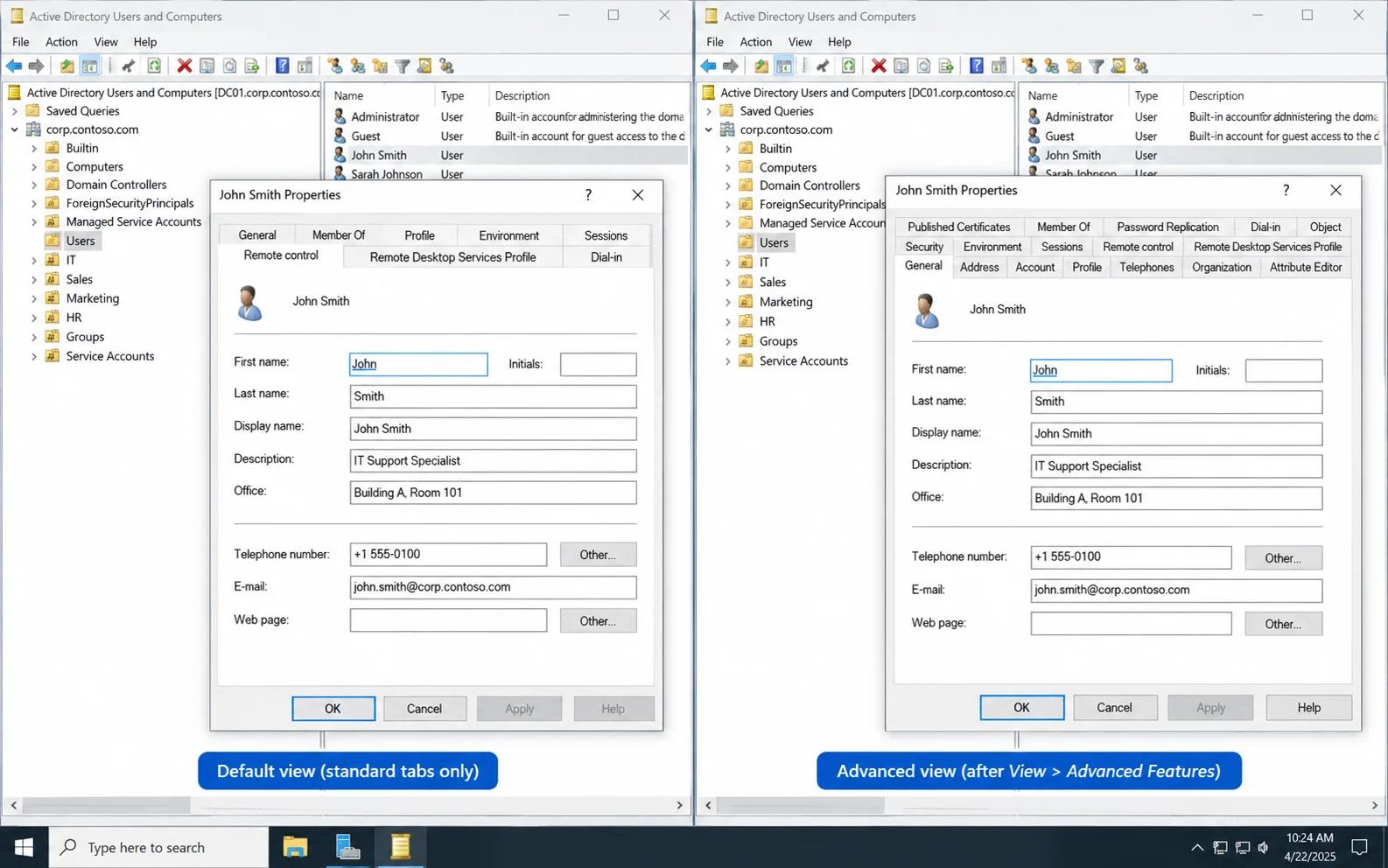Expand the Sales node in the Default view tree

click(x=34, y=279)
